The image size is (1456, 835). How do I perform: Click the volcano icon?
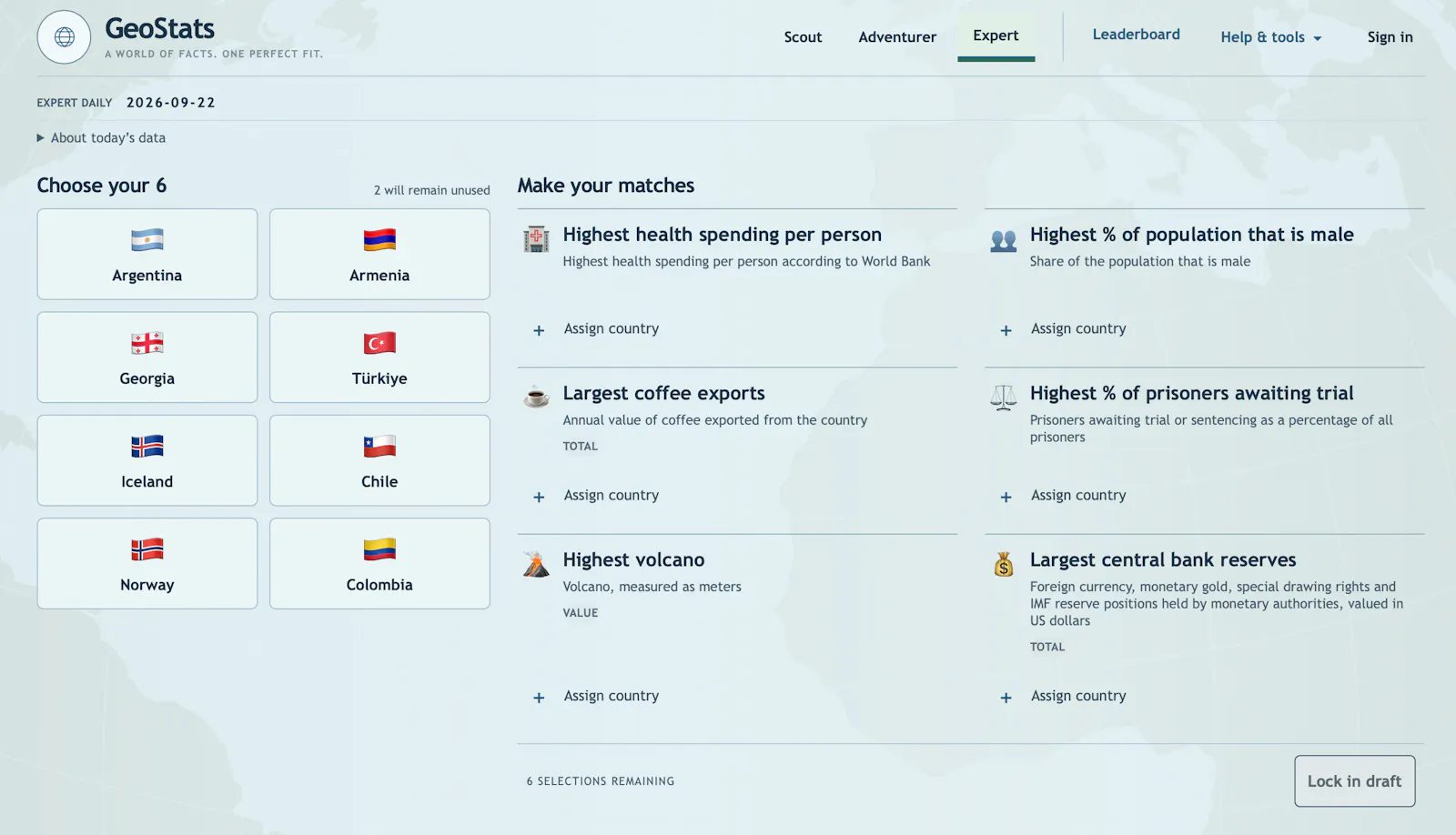click(x=536, y=564)
